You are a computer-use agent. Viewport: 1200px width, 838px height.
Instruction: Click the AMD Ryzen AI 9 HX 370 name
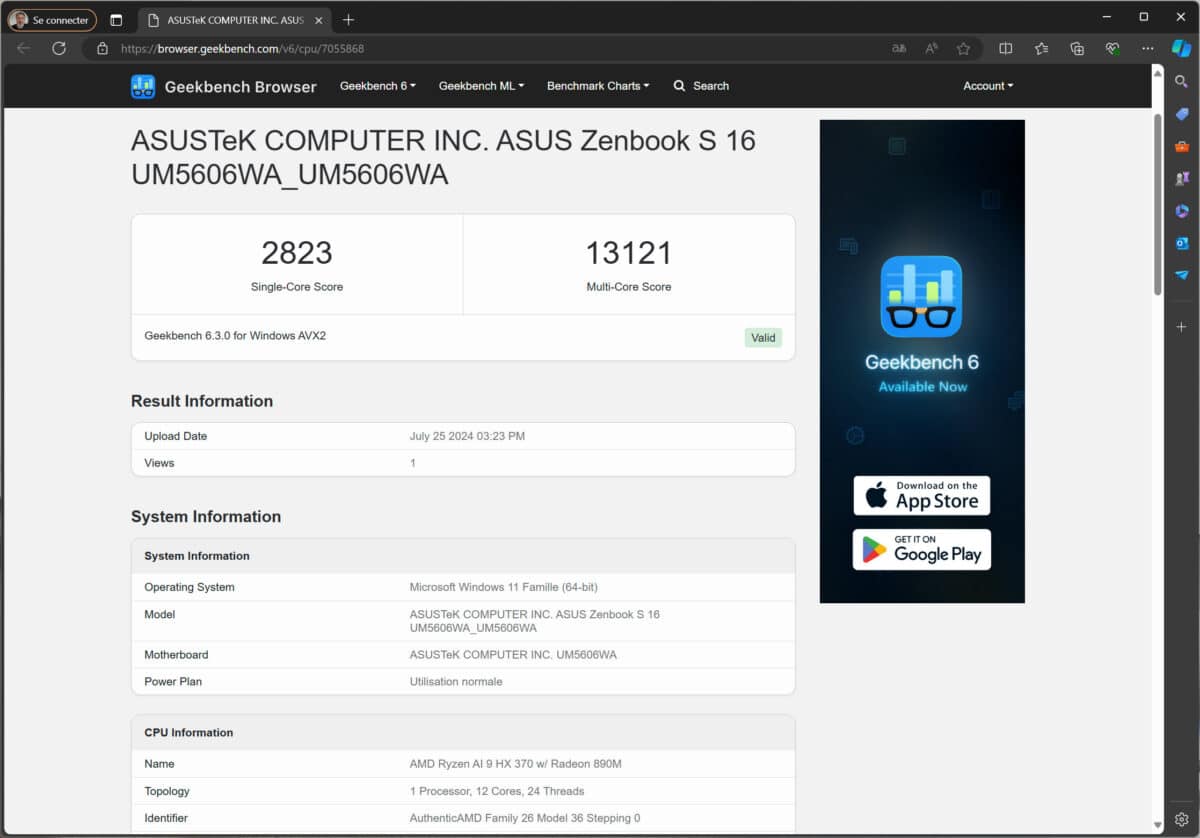point(516,764)
